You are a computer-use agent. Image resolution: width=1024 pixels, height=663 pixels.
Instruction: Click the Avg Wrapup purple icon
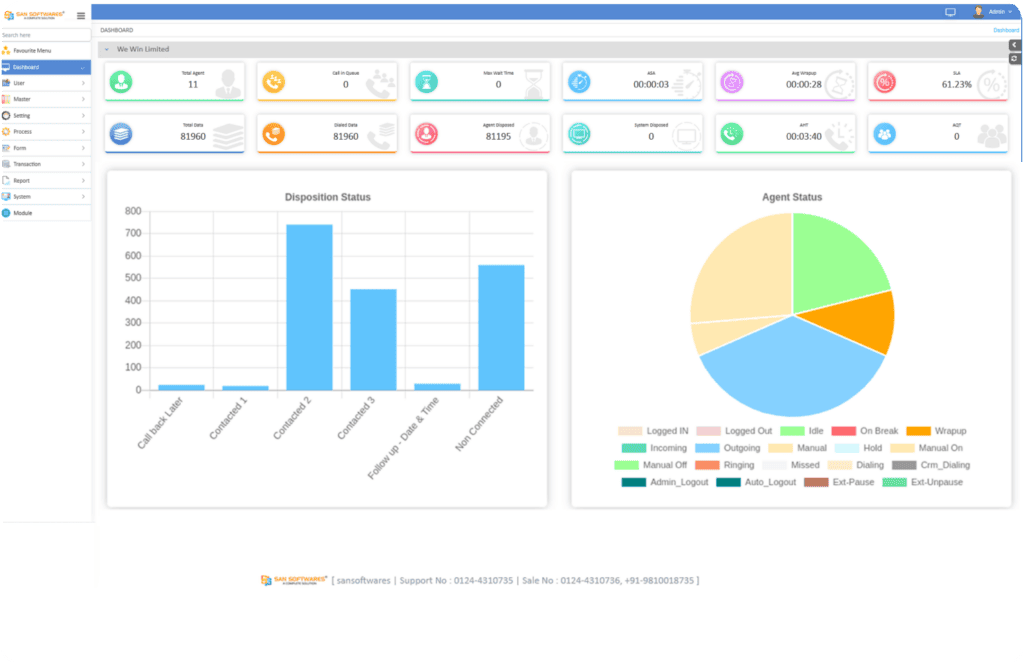coord(732,82)
